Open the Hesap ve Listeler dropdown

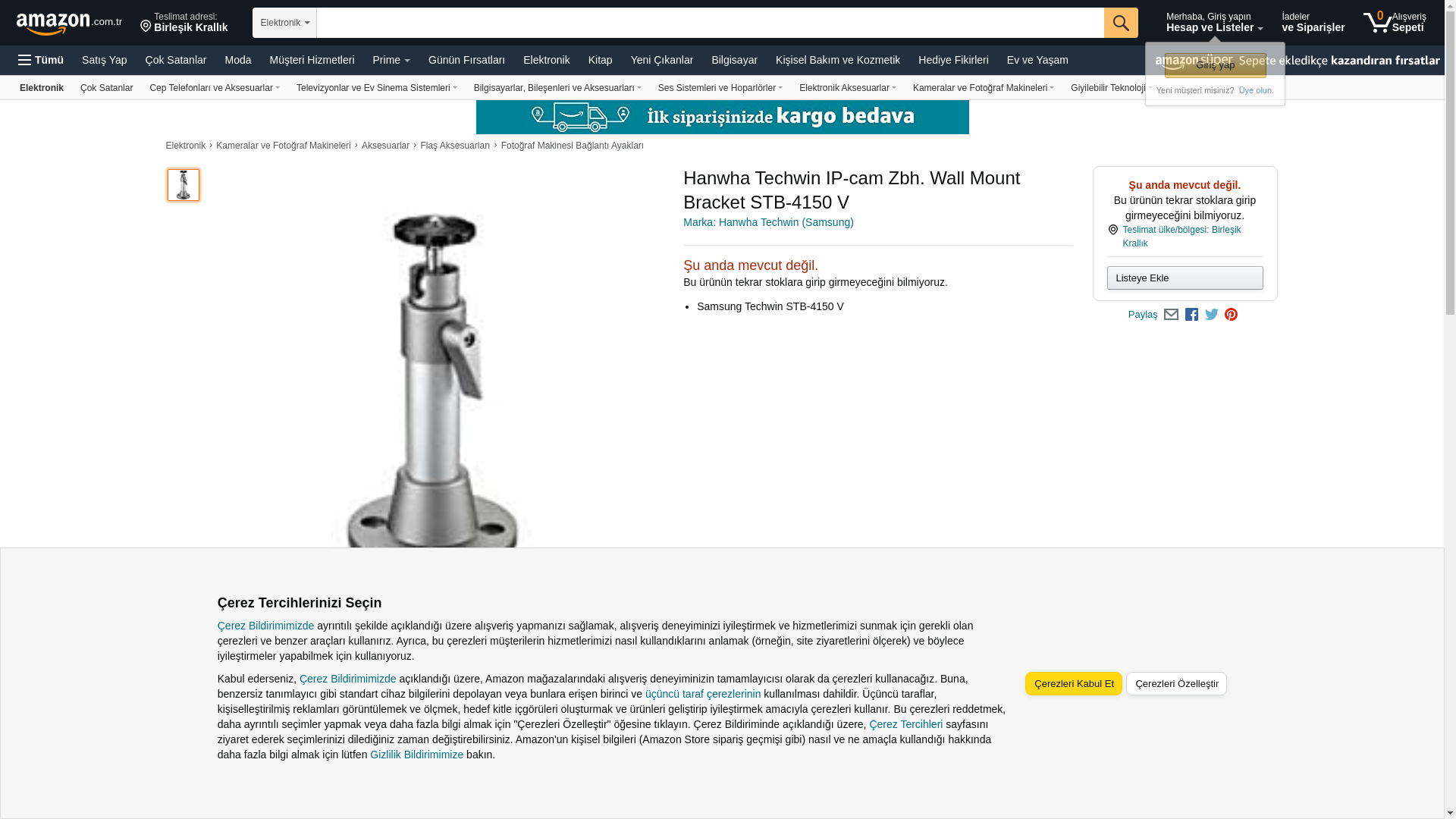(x=1214, y=22)
